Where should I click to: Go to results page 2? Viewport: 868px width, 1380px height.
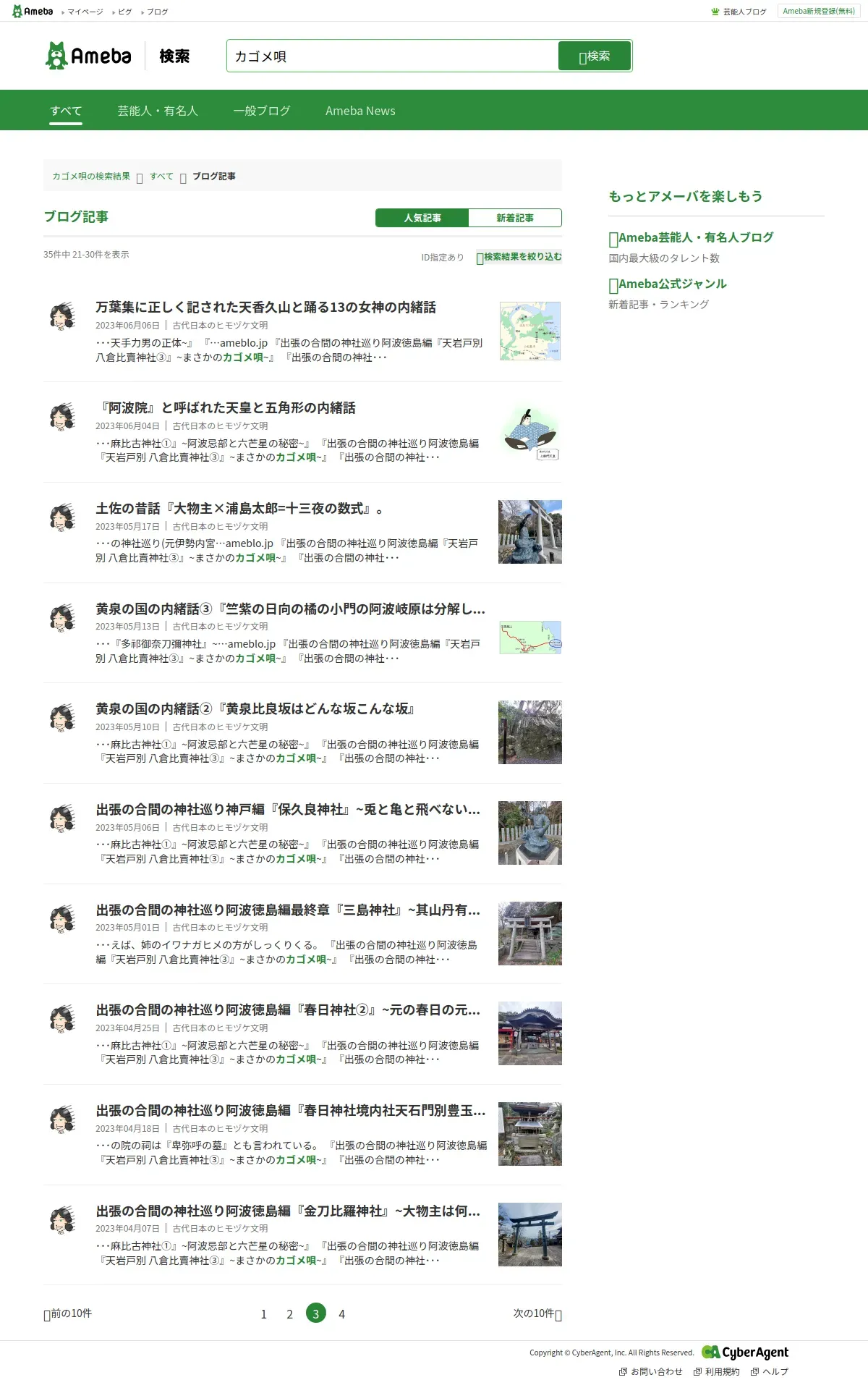click(x=290, y=1313)
